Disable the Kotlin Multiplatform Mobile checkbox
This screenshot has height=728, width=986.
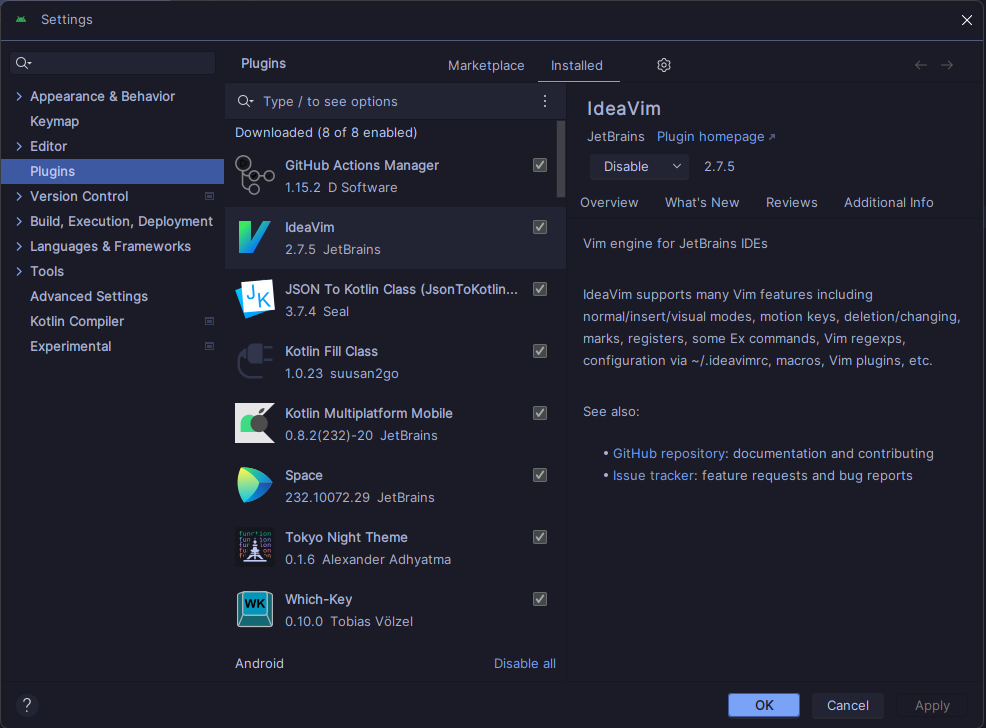[539, 413]
